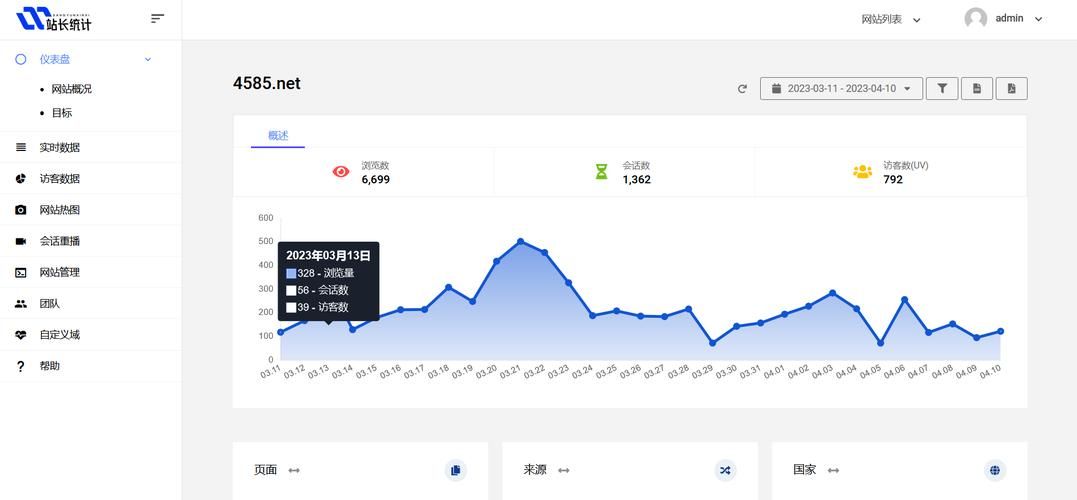Expand the 网站列表 dropdown
The image size is (1077, 500).
[891, 19]
